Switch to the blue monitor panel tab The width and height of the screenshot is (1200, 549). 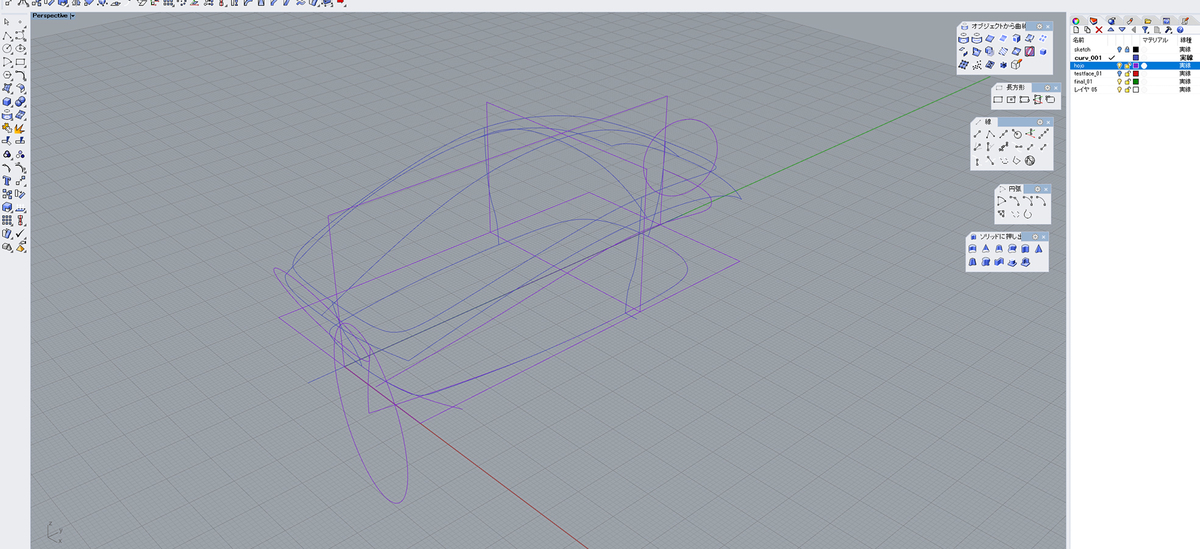(x=1166, y=21)
